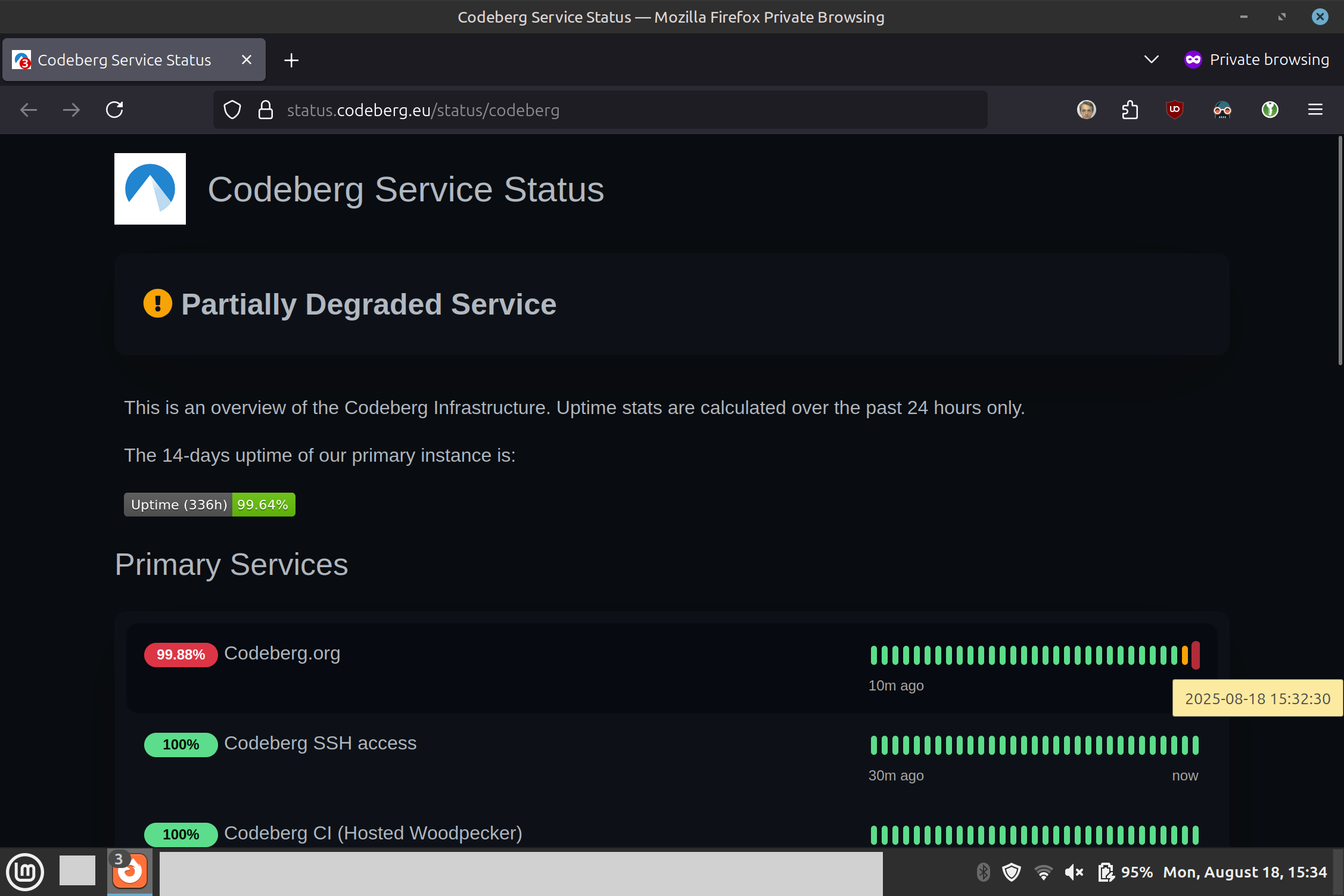This screenshot has height=896, width=1344.
Task: Click the Firefox reload page button
Action: click(114, 110)
